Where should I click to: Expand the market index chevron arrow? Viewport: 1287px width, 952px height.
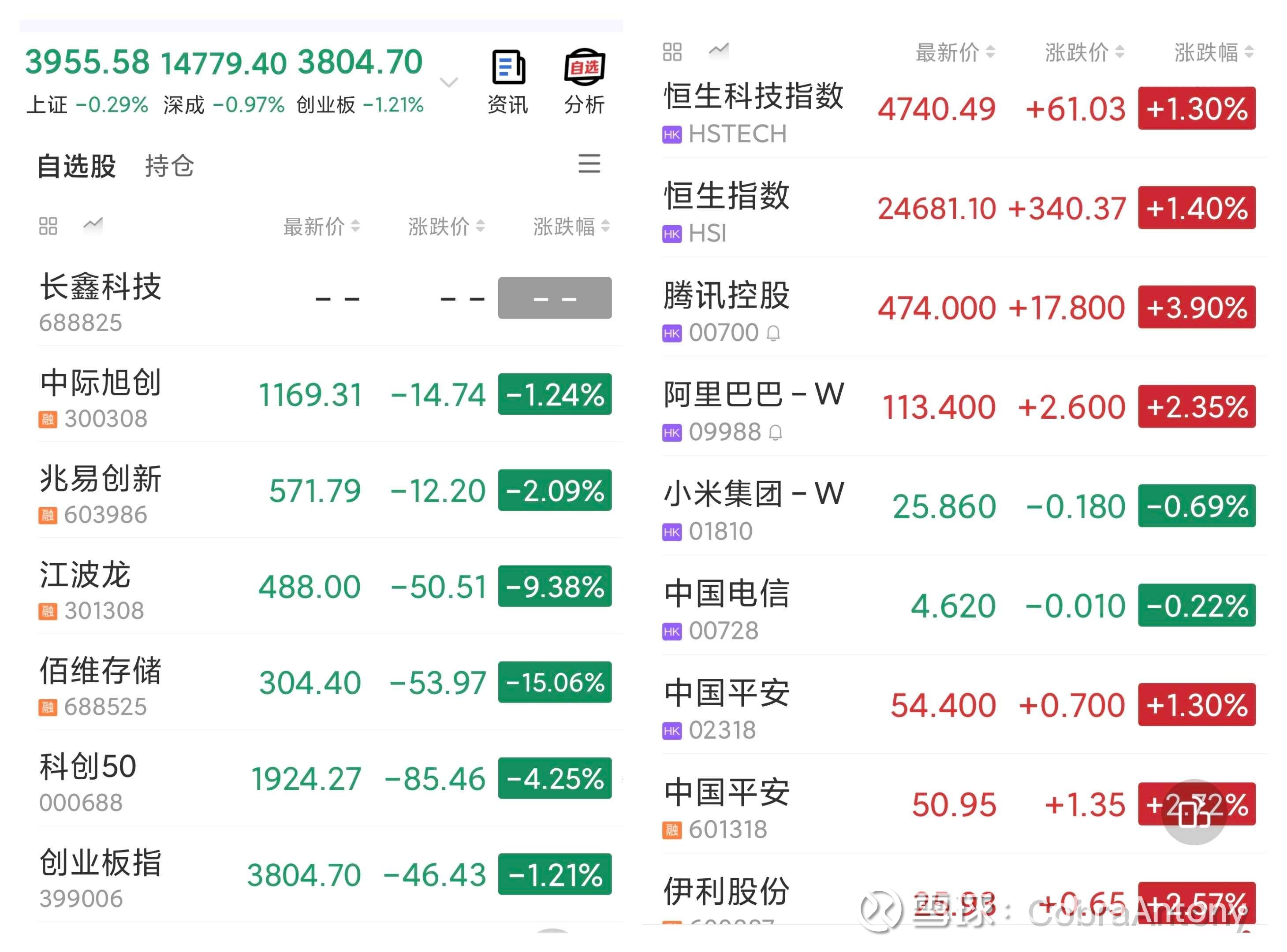click(449, 82)
